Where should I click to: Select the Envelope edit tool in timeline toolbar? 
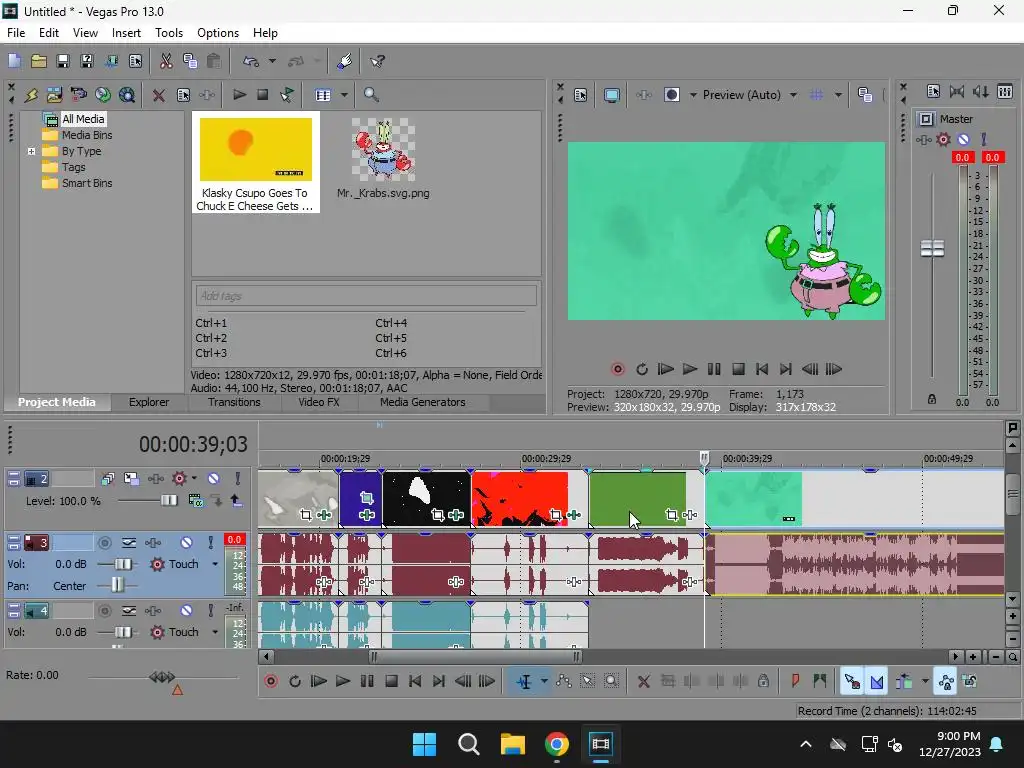(x=564, y=682)
